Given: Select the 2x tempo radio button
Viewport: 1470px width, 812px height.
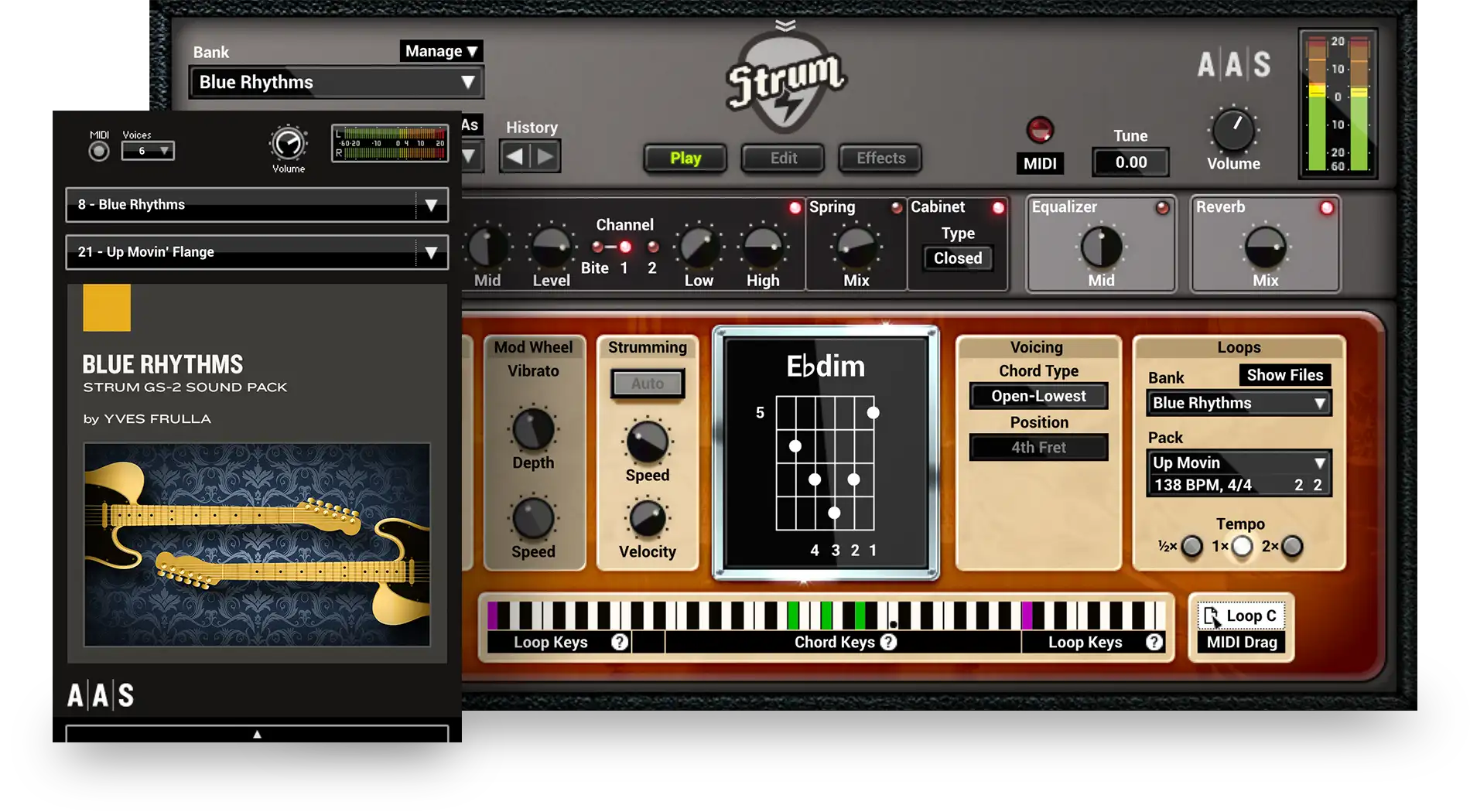Looking at the screenshot, I should [1292, 547].
